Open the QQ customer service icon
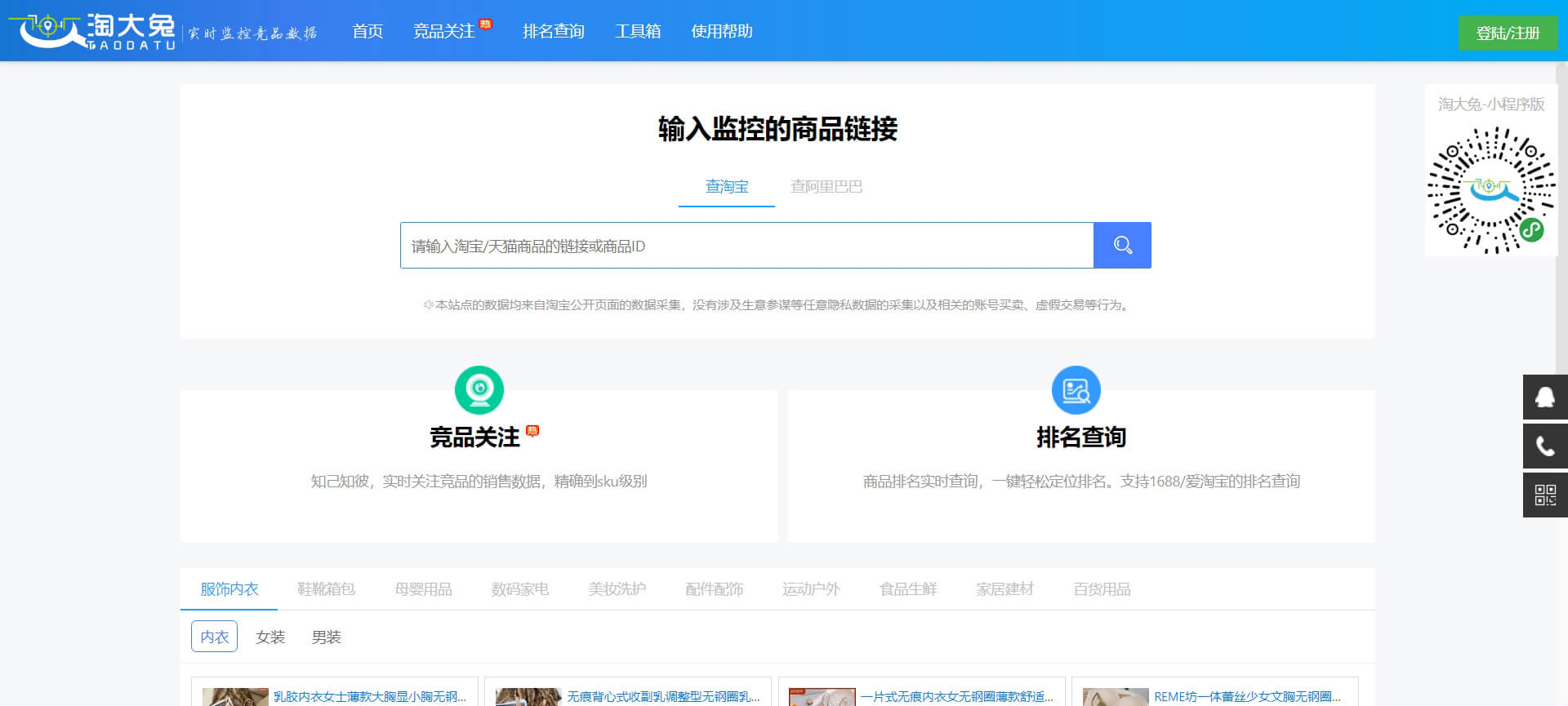The image size is (1568, 706). (x=1544, y=397)
